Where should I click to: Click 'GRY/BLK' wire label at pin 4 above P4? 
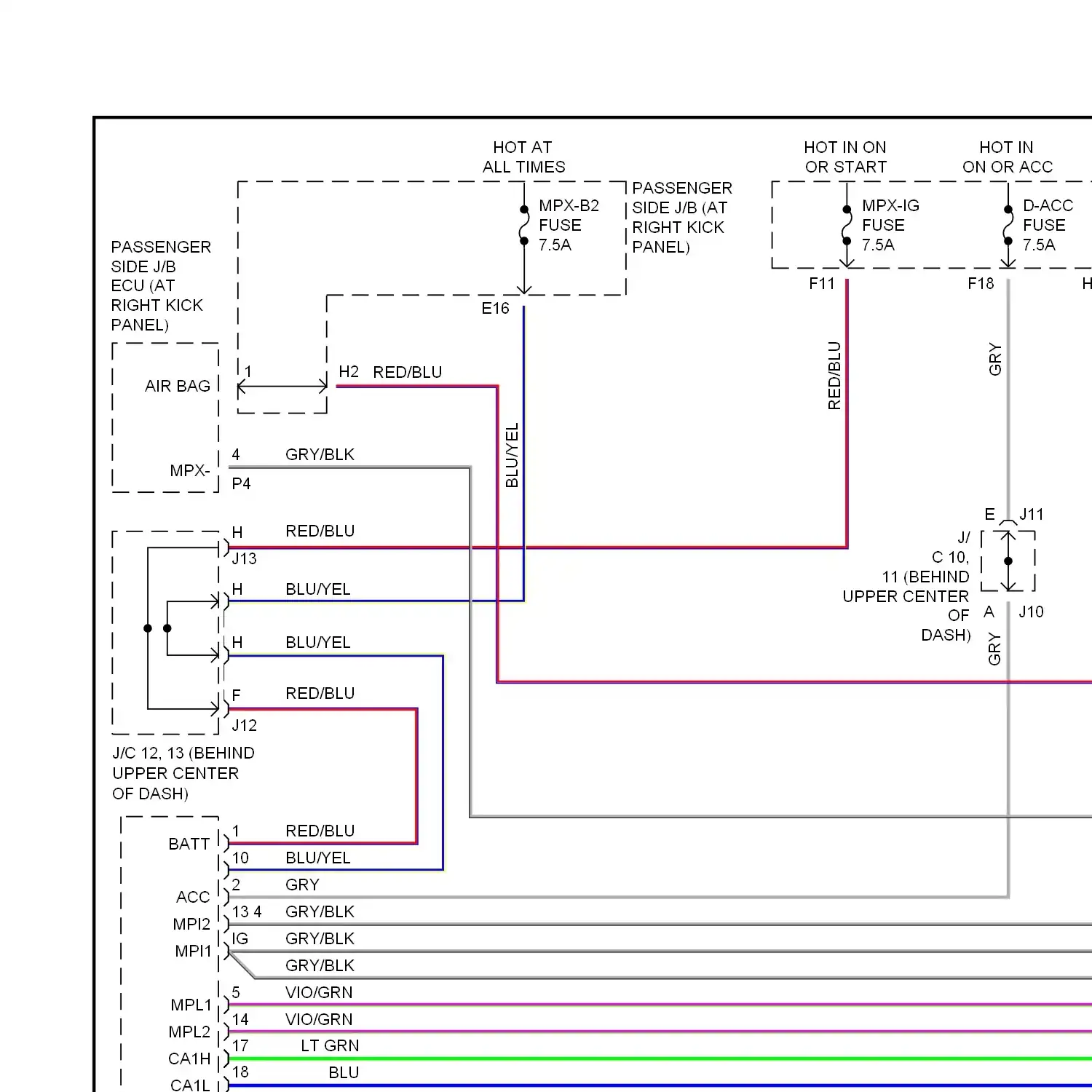[320, 454]
